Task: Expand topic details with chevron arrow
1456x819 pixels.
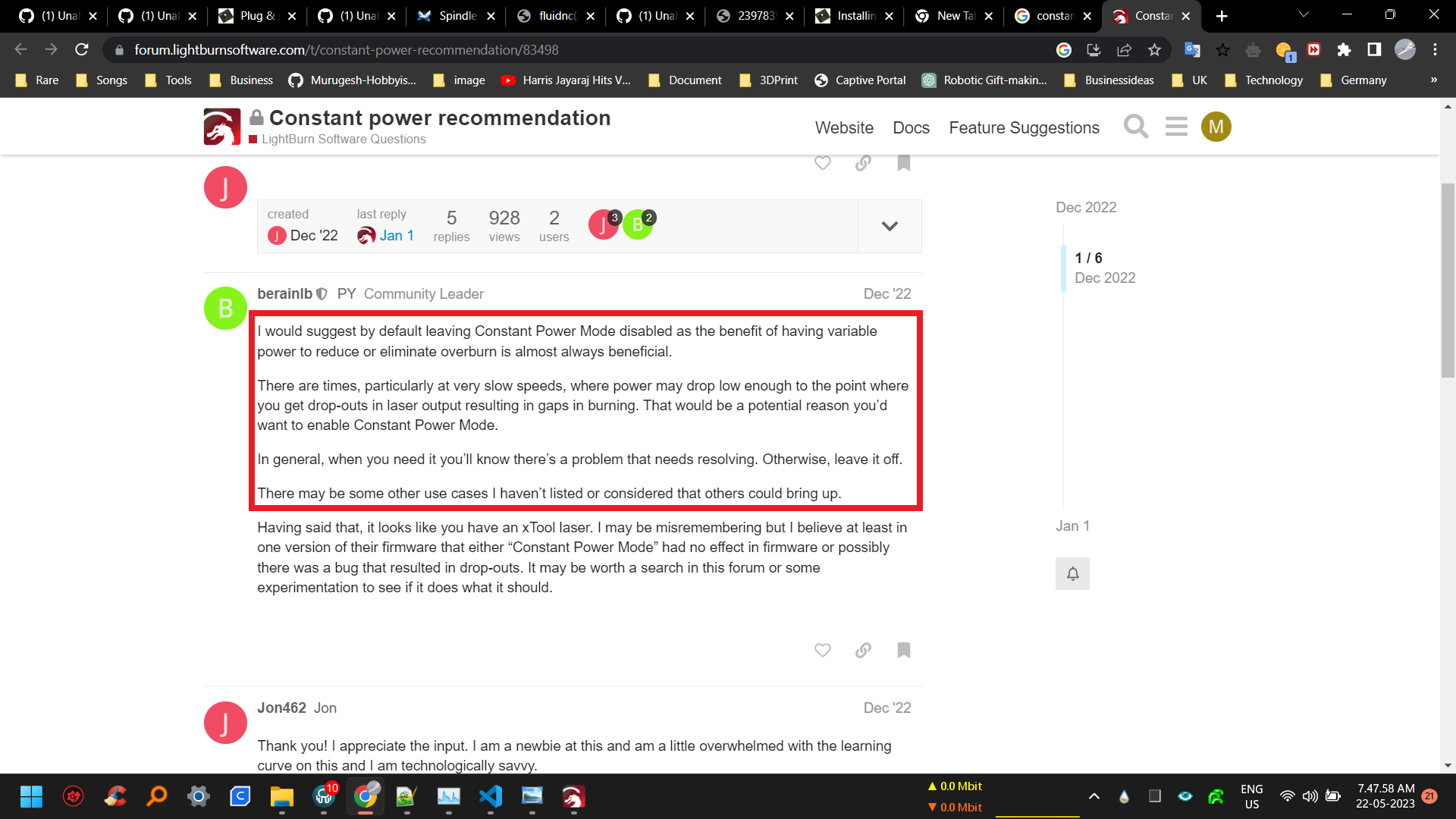Action: [x=890, y=226]
